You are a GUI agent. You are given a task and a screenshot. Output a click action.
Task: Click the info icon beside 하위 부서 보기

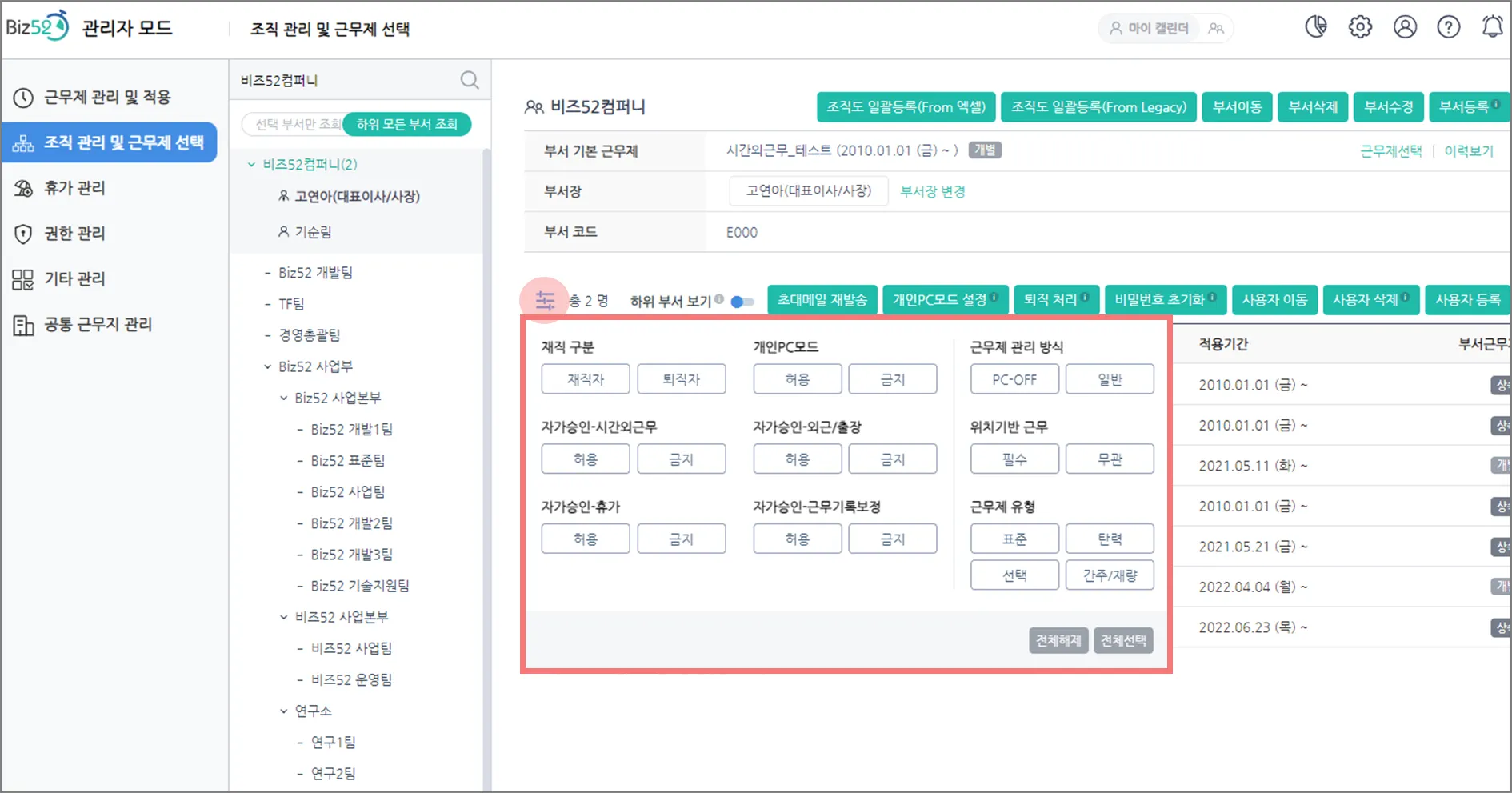pos(719,299)
